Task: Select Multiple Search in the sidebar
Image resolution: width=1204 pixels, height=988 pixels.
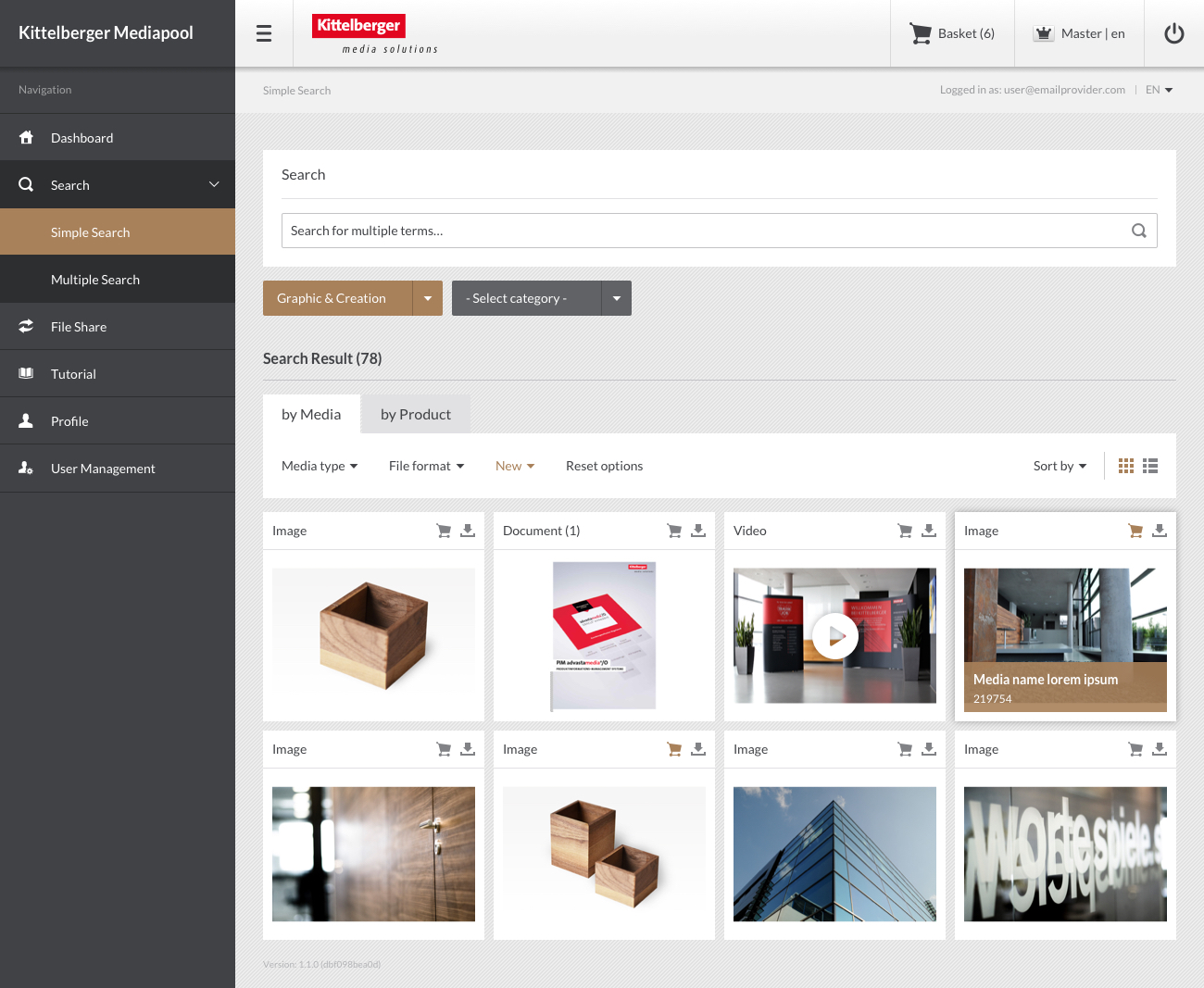Action: tap(95, 279)
